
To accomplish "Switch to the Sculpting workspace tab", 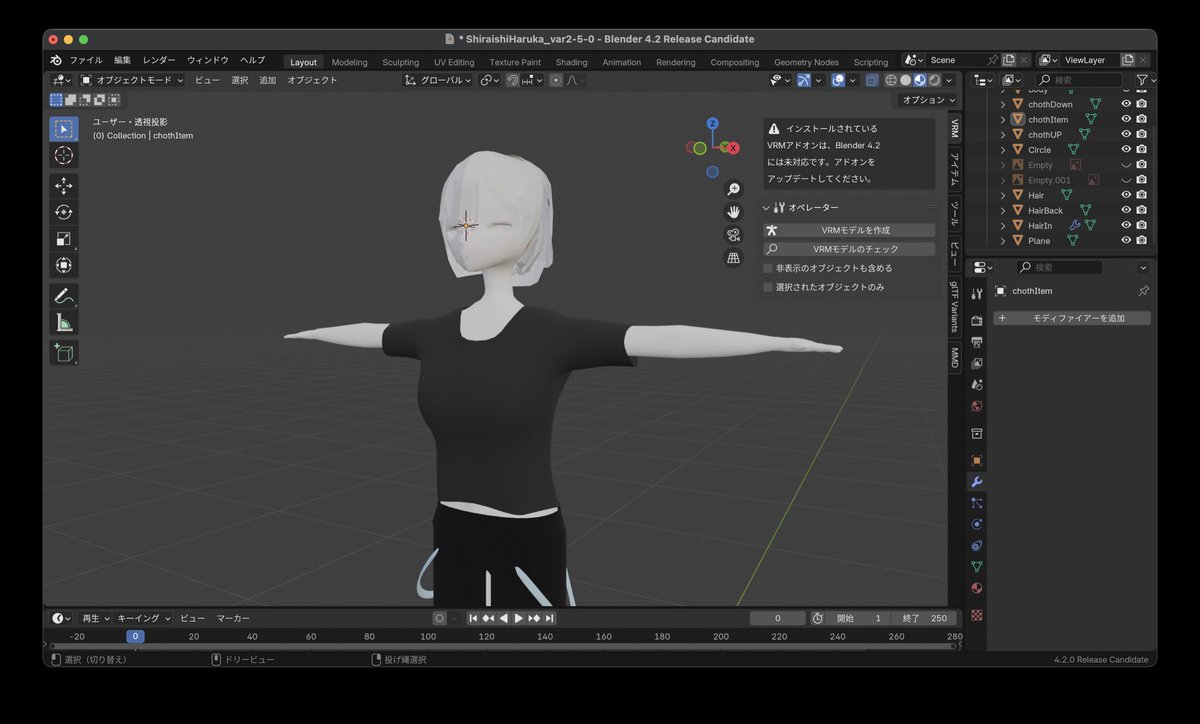I will tap(401, 62).
